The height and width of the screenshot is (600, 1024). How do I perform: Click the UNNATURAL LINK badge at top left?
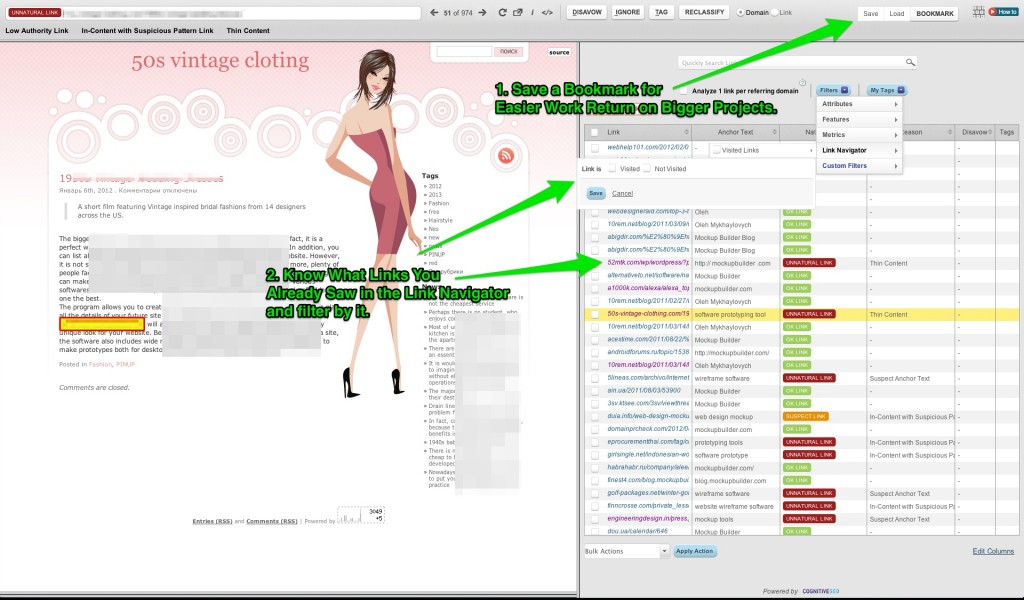click(x=35, y=12)
